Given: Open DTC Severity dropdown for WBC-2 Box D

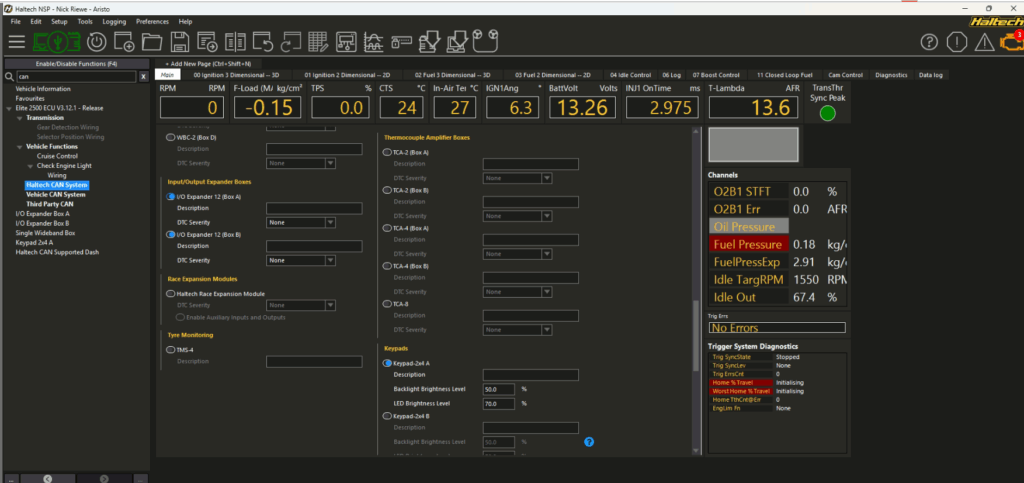Looking at the screenshot, I should click(301, 163).
